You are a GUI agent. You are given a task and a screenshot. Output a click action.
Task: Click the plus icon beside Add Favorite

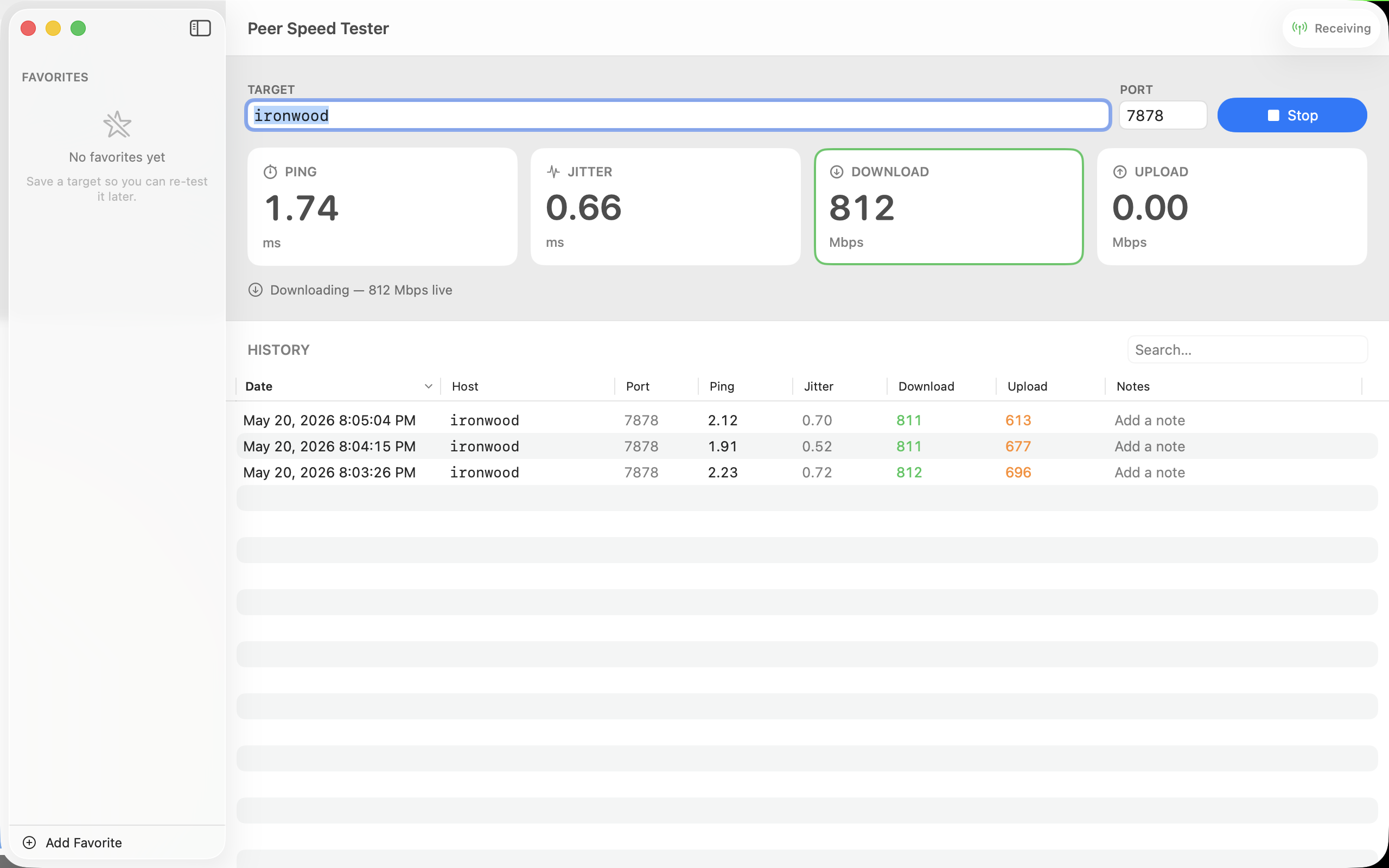29,842
